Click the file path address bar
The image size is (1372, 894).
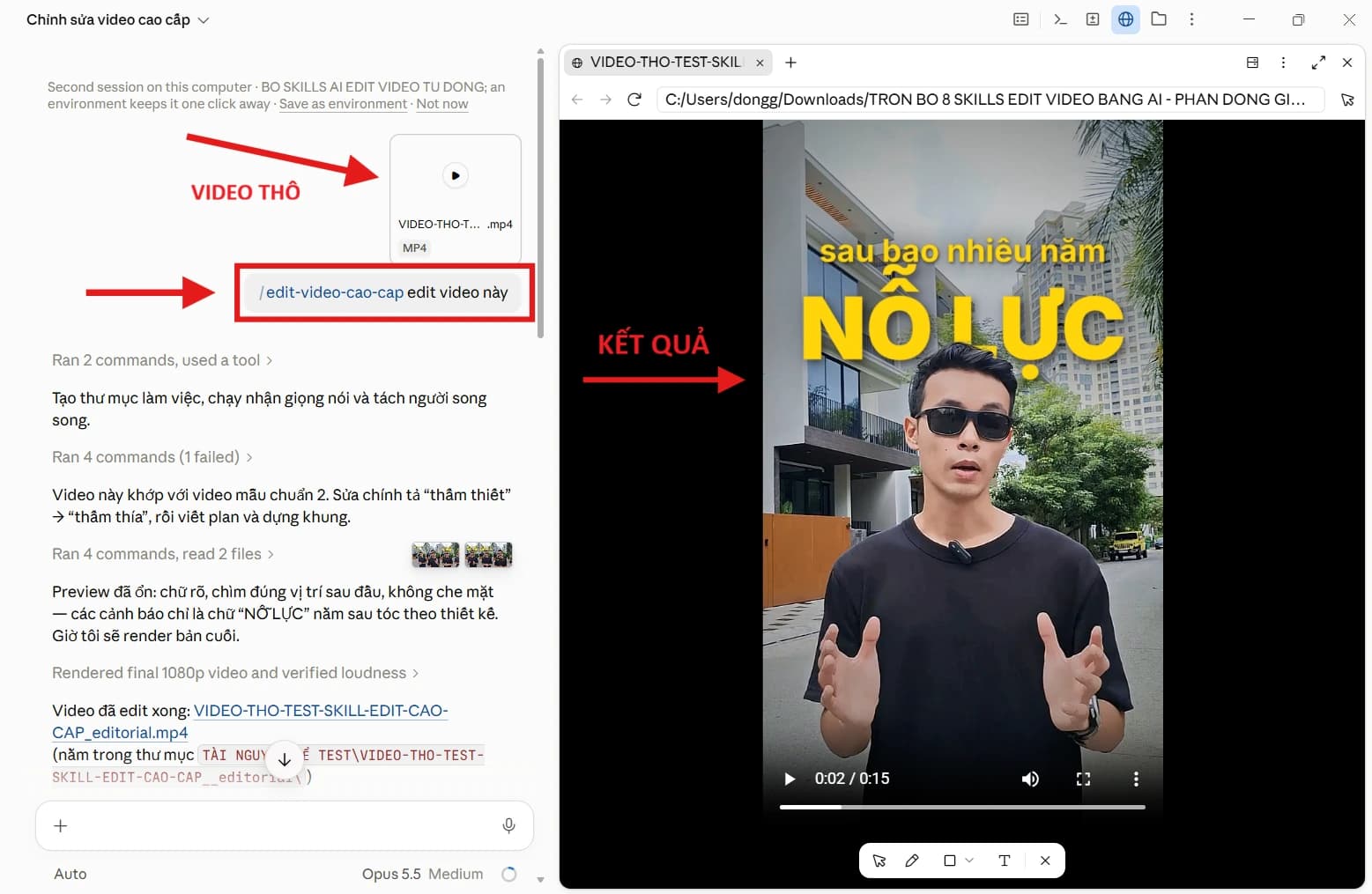(990, 100)
